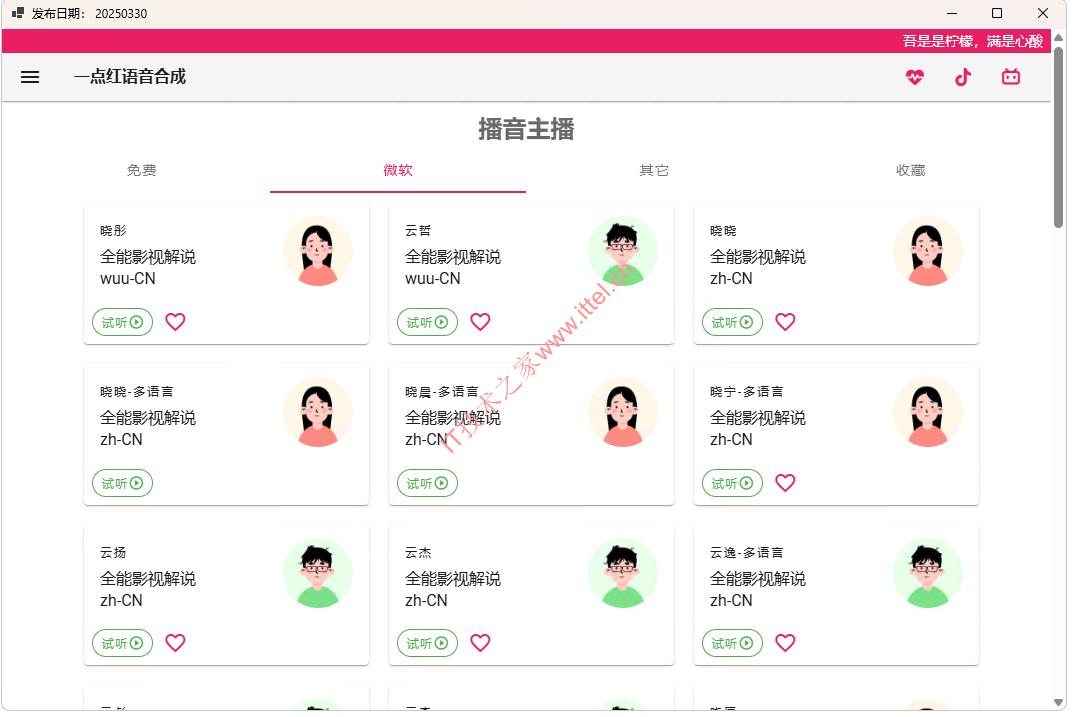Close the window
Screen dimensions: 1074x717
1042,13
